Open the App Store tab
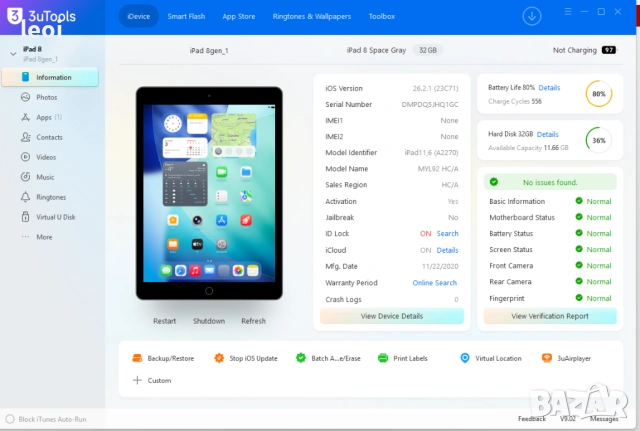The height and width of the screenshot is (431, 640). tap(239, 16)
